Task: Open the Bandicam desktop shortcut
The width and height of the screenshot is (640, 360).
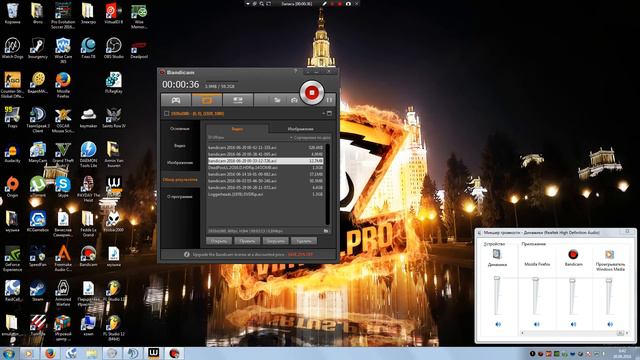Action: pos(88,256)
